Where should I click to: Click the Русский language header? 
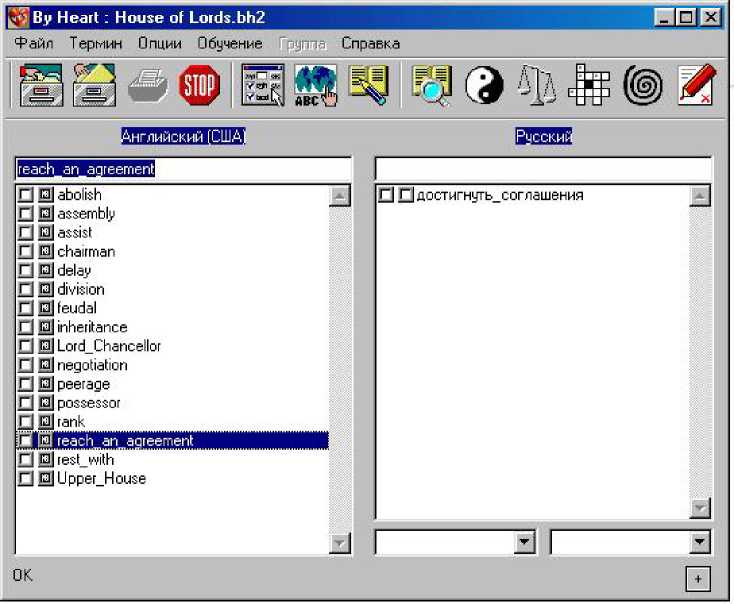tap(543, 136)
